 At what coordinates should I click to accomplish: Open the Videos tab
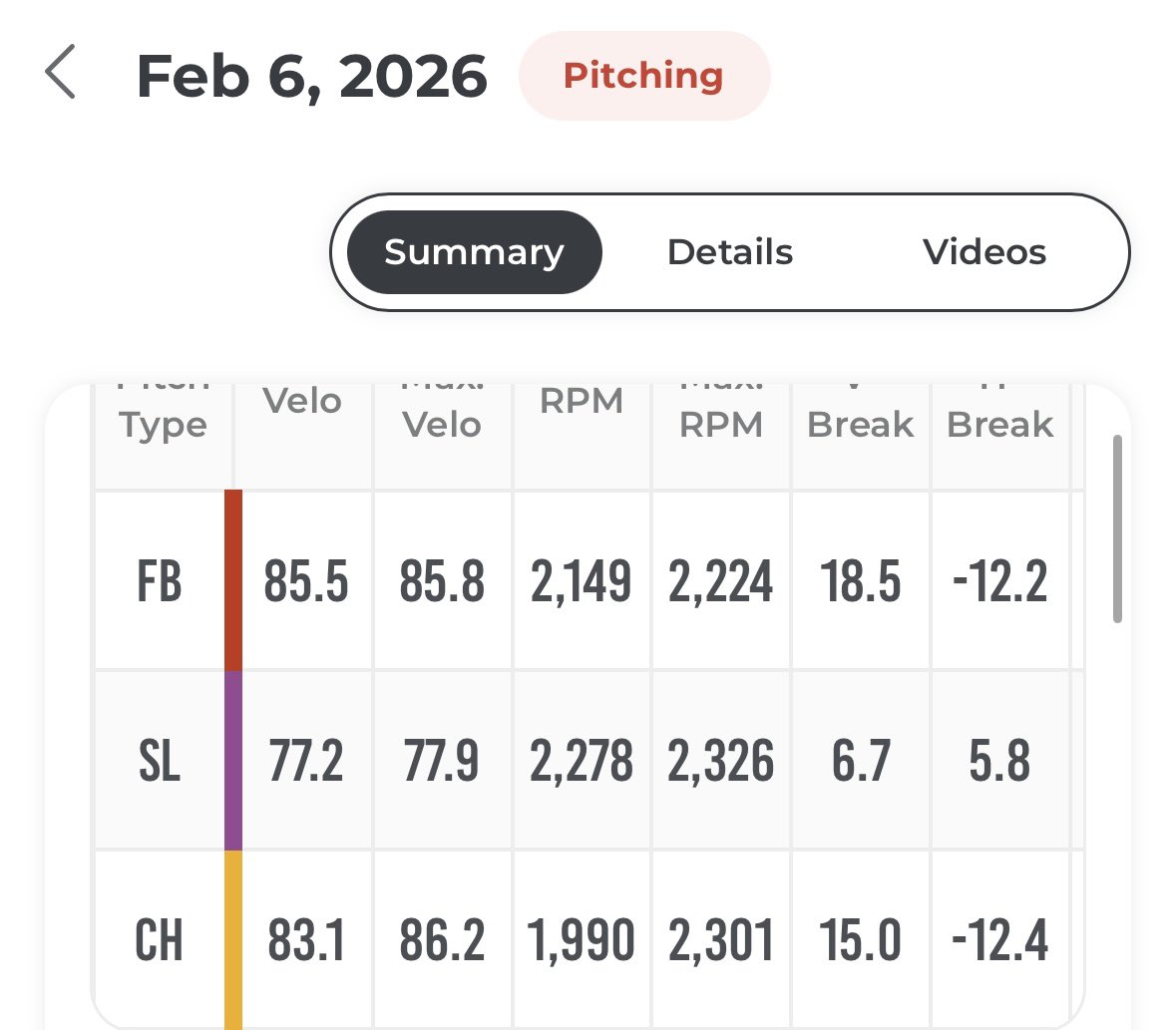984,252
